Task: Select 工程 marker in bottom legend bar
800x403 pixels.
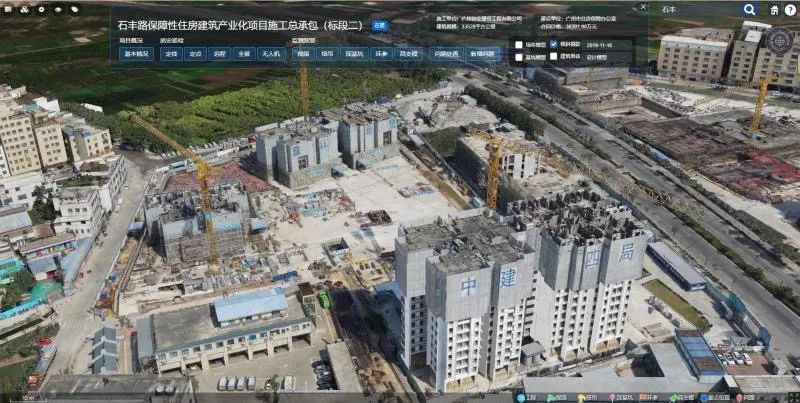Action: [x=526, y=397]
